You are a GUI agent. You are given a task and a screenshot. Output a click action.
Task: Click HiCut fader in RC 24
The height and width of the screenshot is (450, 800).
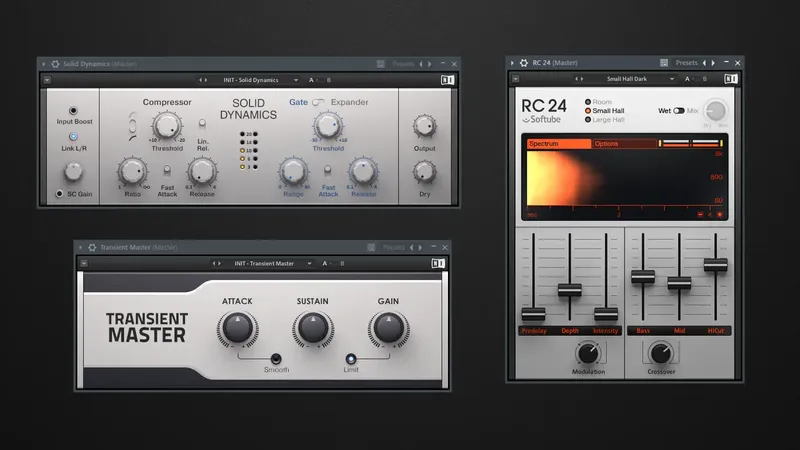point(715,264)
